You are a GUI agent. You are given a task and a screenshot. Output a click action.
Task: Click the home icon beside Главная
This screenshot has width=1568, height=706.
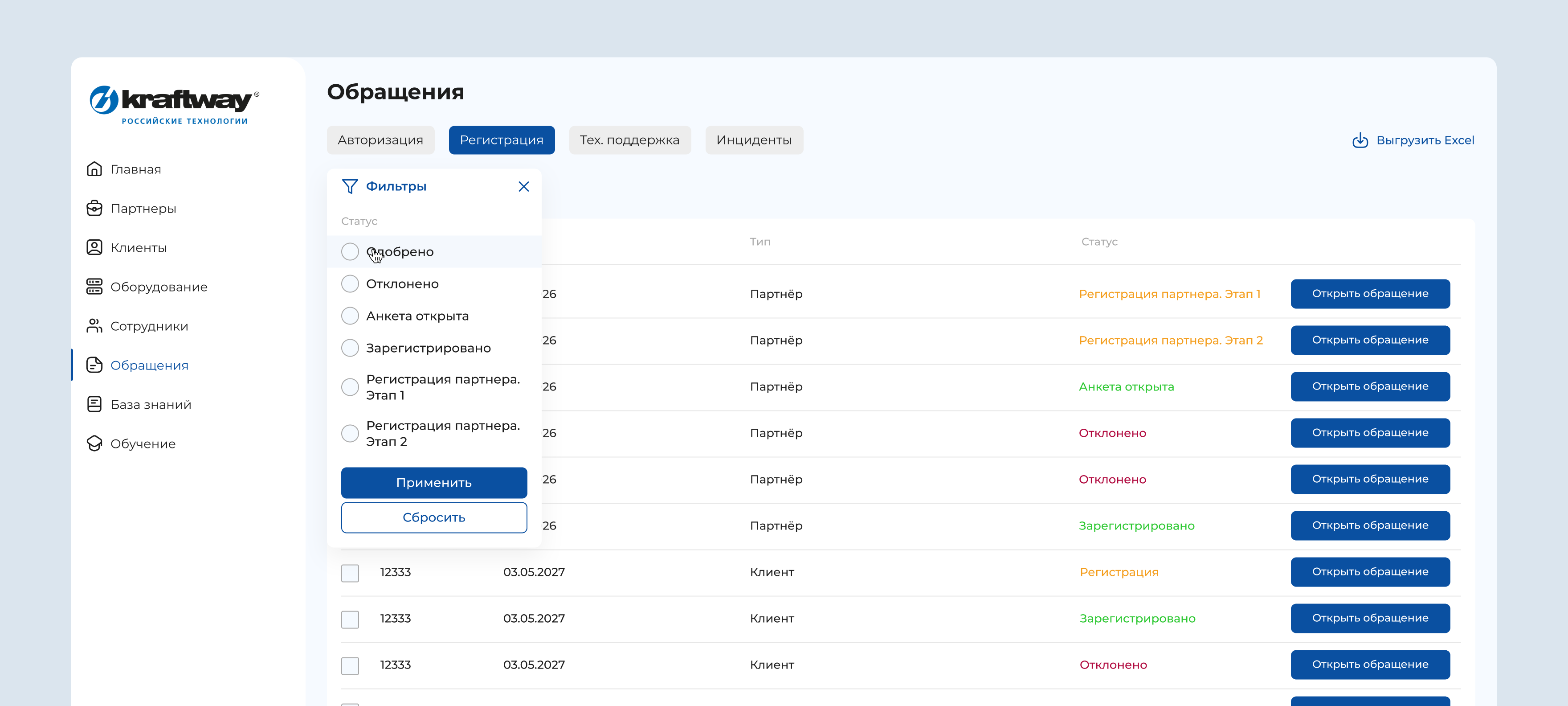click(x=94, y=169)
